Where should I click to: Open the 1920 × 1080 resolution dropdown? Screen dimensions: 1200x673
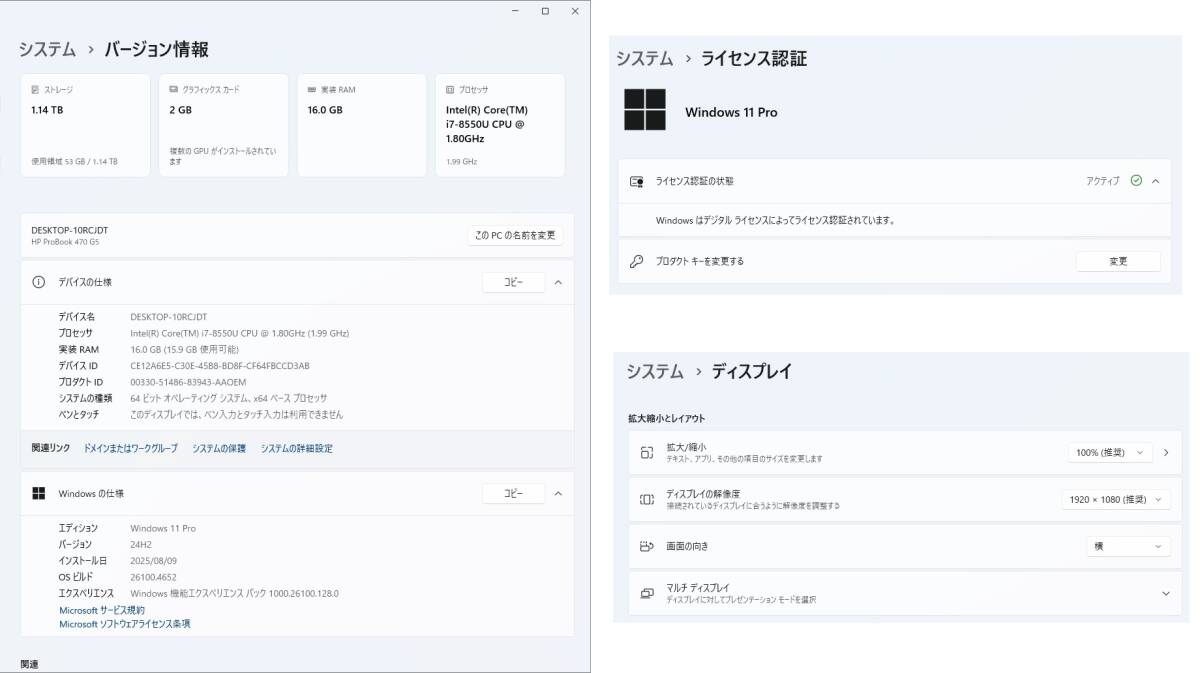(x=1115, y=499)
